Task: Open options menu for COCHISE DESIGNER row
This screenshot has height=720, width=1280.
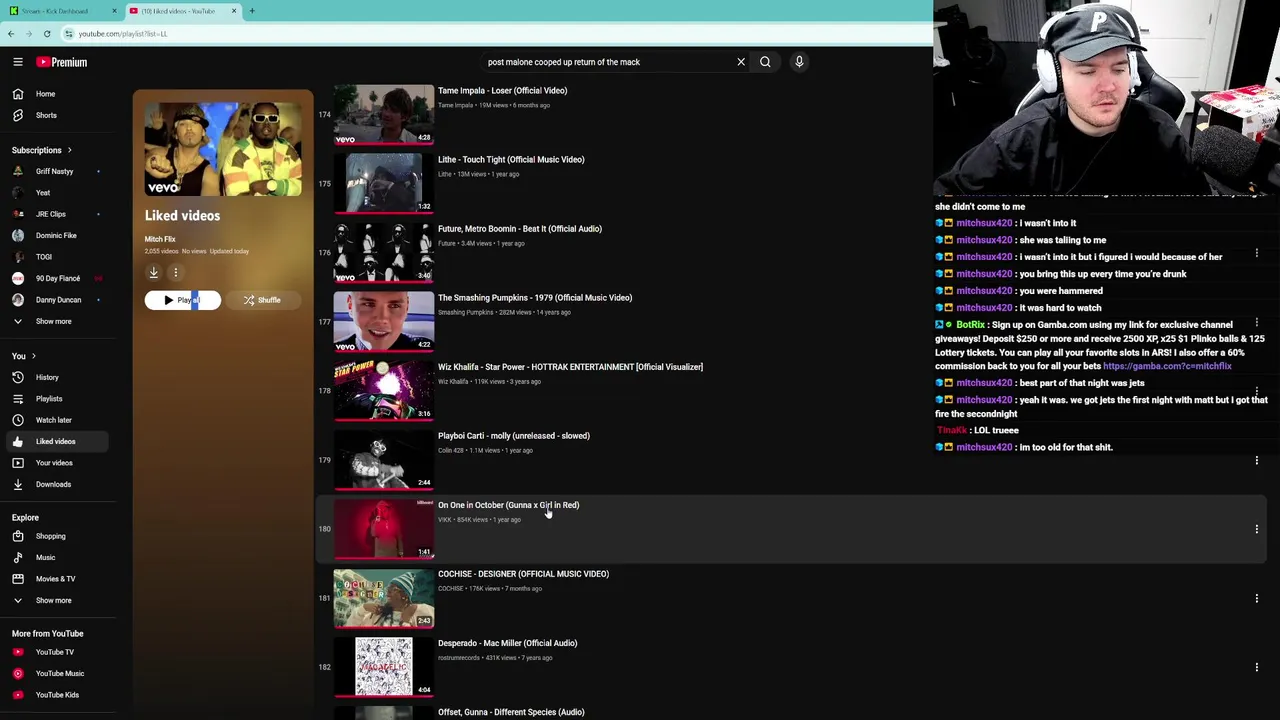Action: (1257, 598)
